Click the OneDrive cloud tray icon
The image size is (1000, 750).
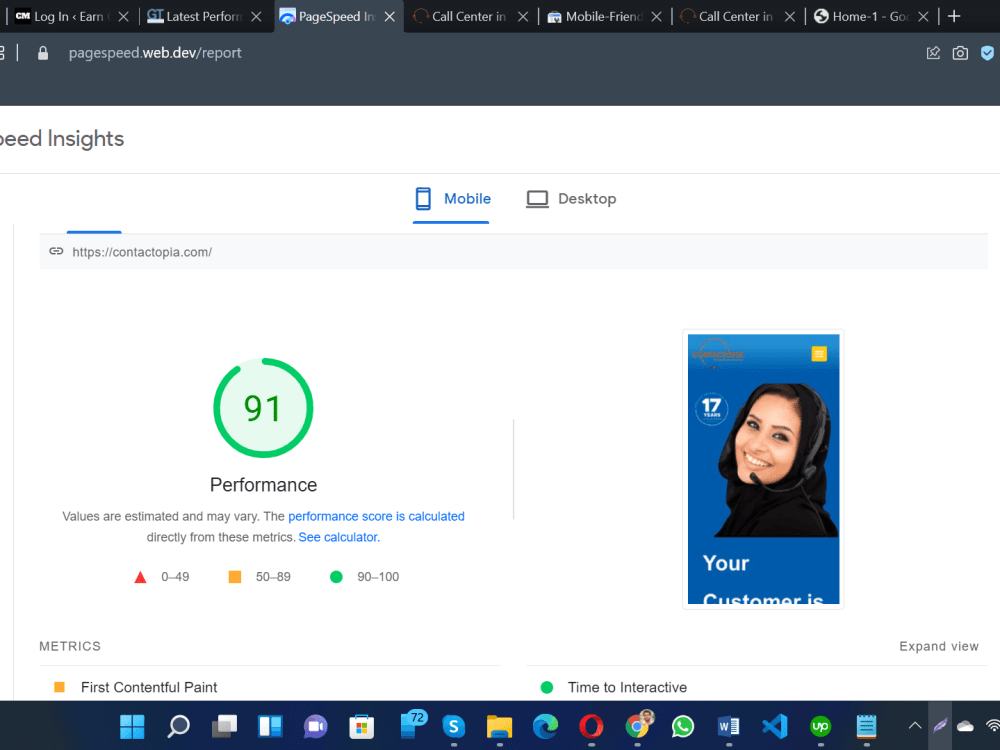965,726
